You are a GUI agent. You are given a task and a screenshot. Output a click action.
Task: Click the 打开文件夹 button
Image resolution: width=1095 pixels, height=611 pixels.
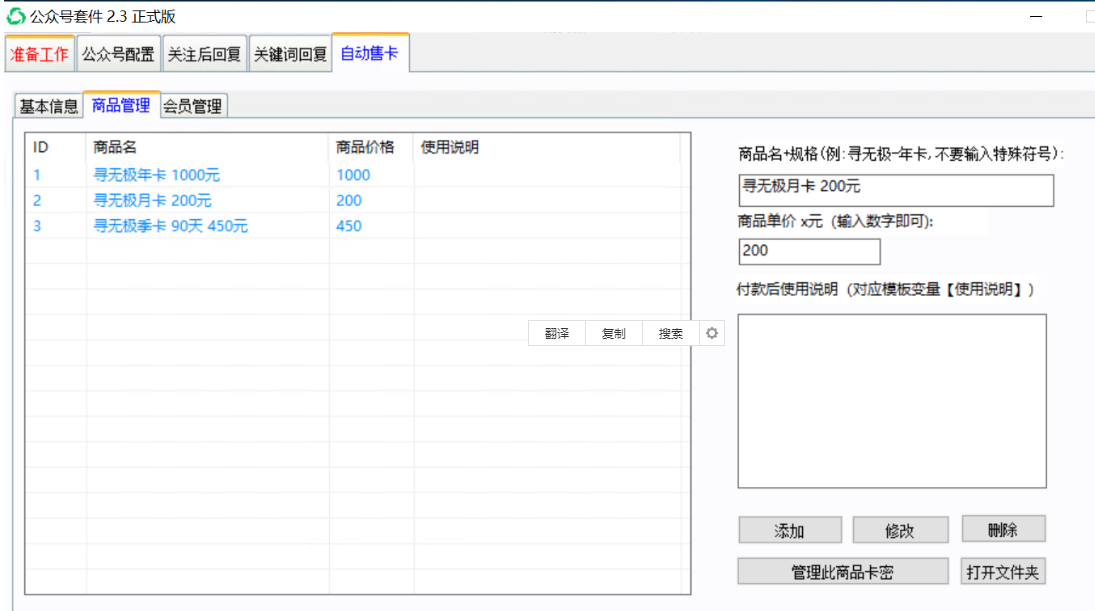tap(1003, 571)
